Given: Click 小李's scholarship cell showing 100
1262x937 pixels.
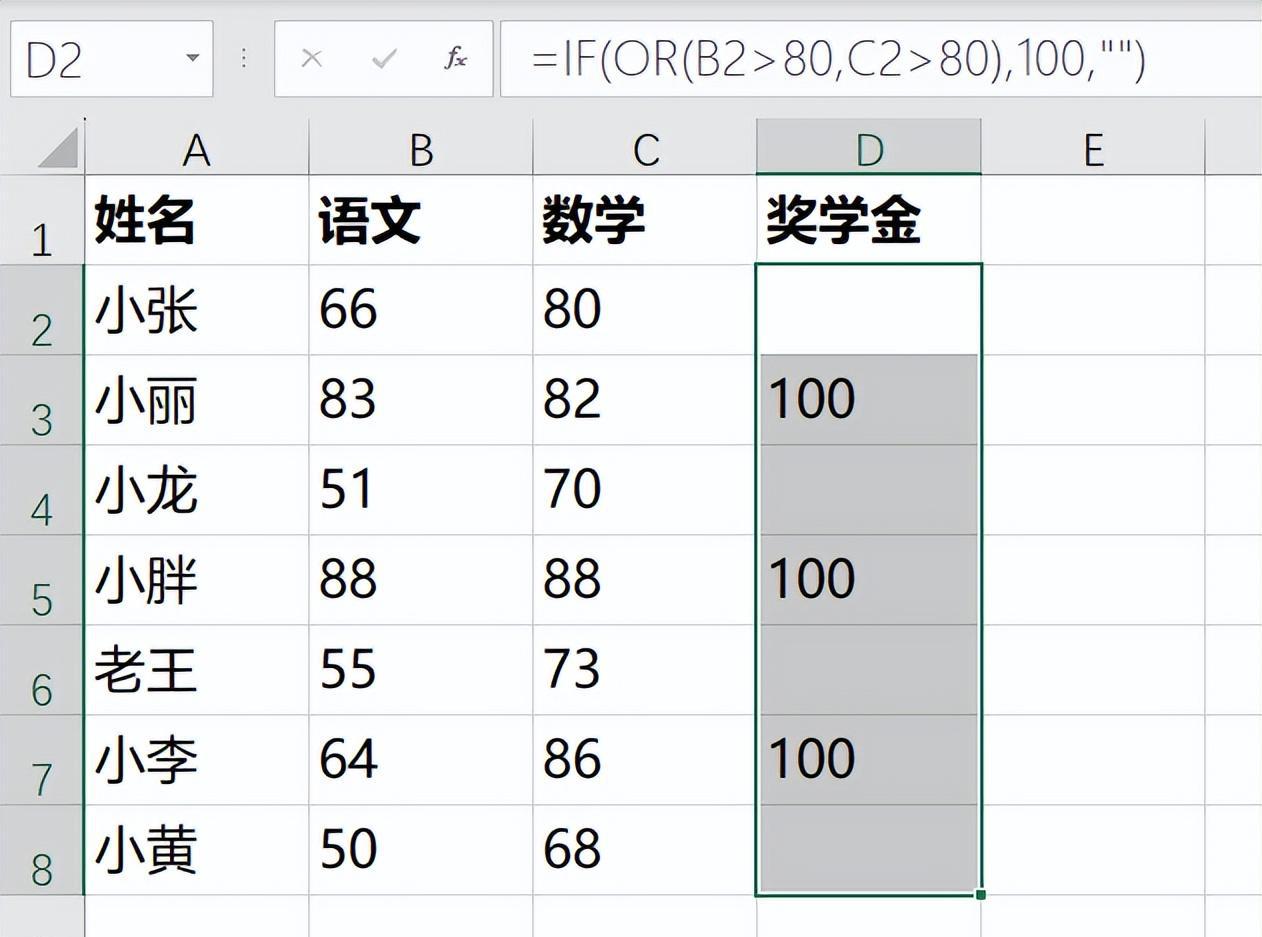Looking at the screenshot, I should coord(869,760).
